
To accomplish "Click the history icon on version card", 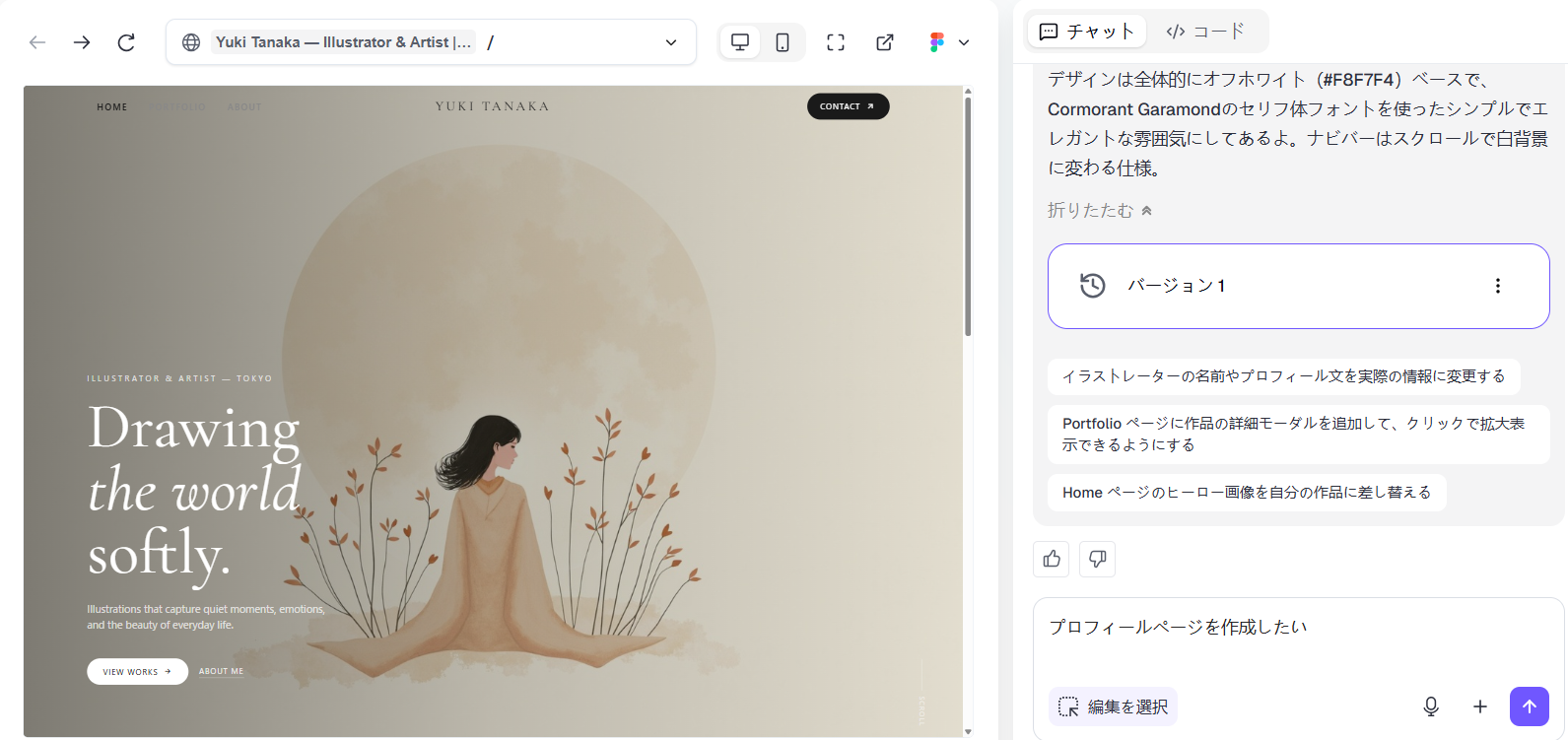I will point(1092,286).
